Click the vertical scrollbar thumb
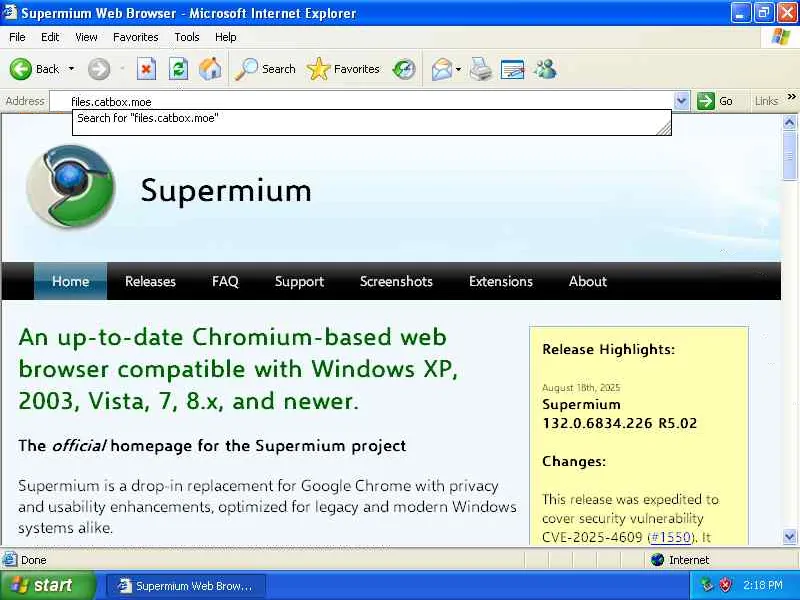 click(789, 155)
